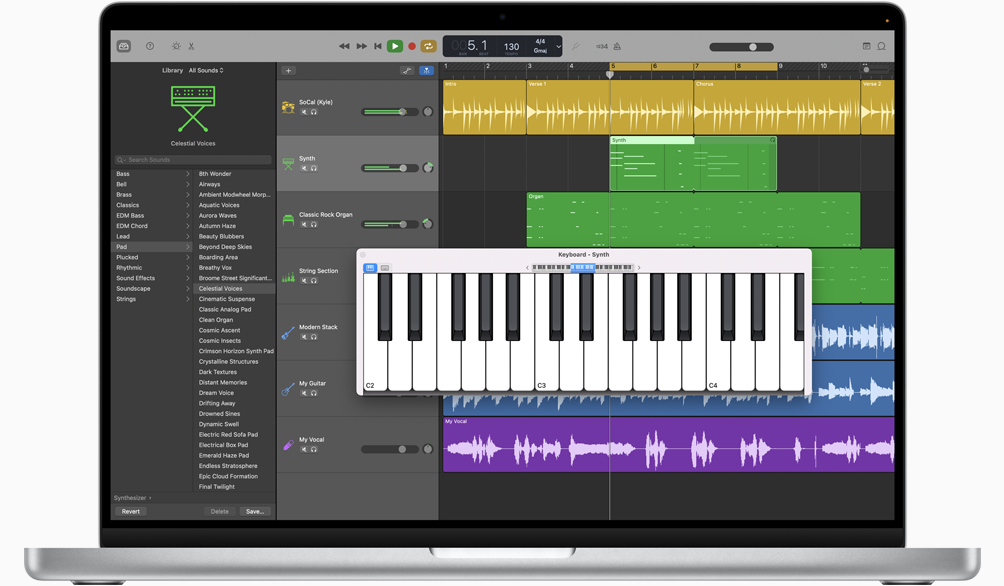The image size is (1004, 586).
Task: Select the My Vocal microphone track icon
Action: tap(288, 445)
